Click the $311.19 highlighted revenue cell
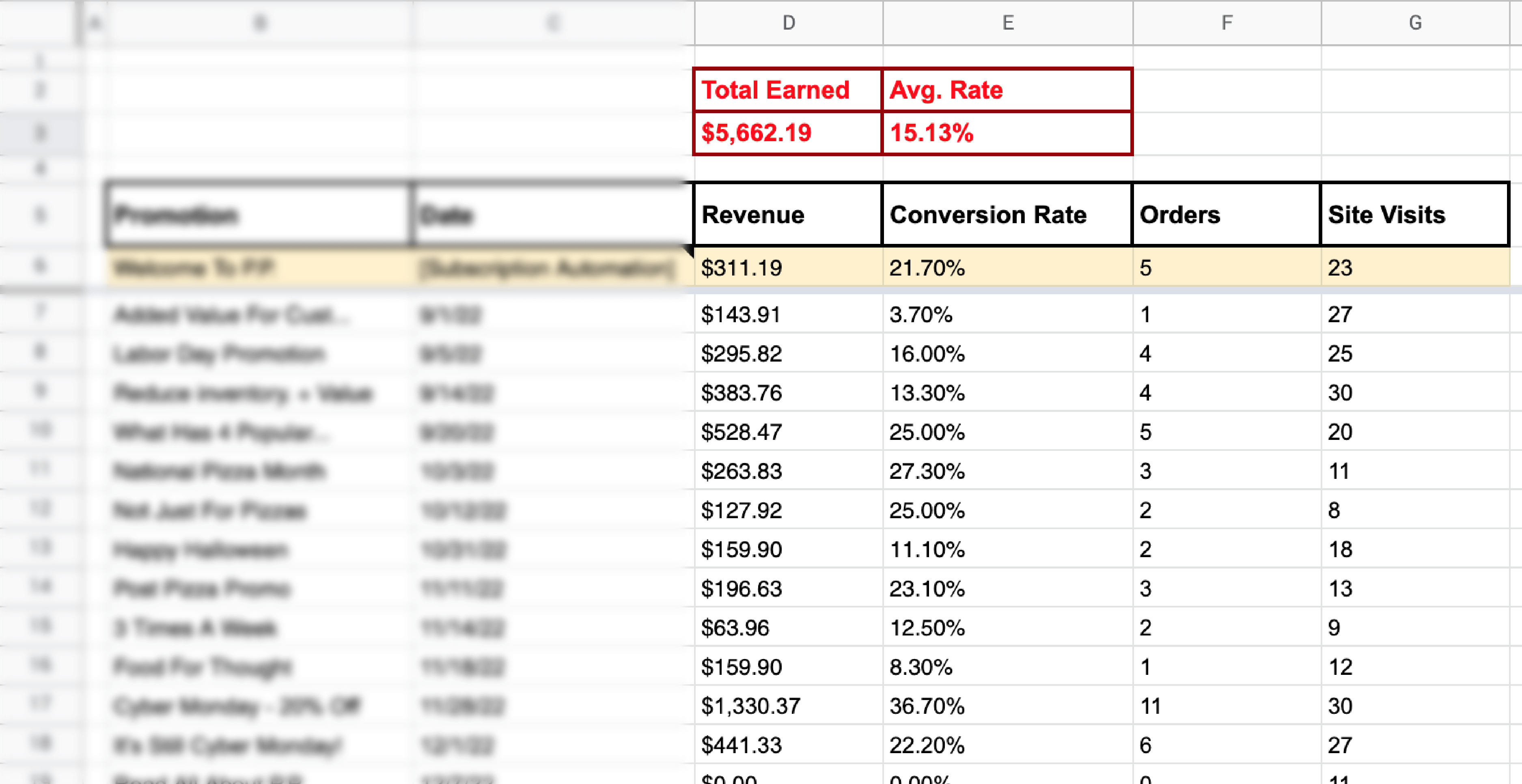The image size is (1522, 784). coord(789,268)
